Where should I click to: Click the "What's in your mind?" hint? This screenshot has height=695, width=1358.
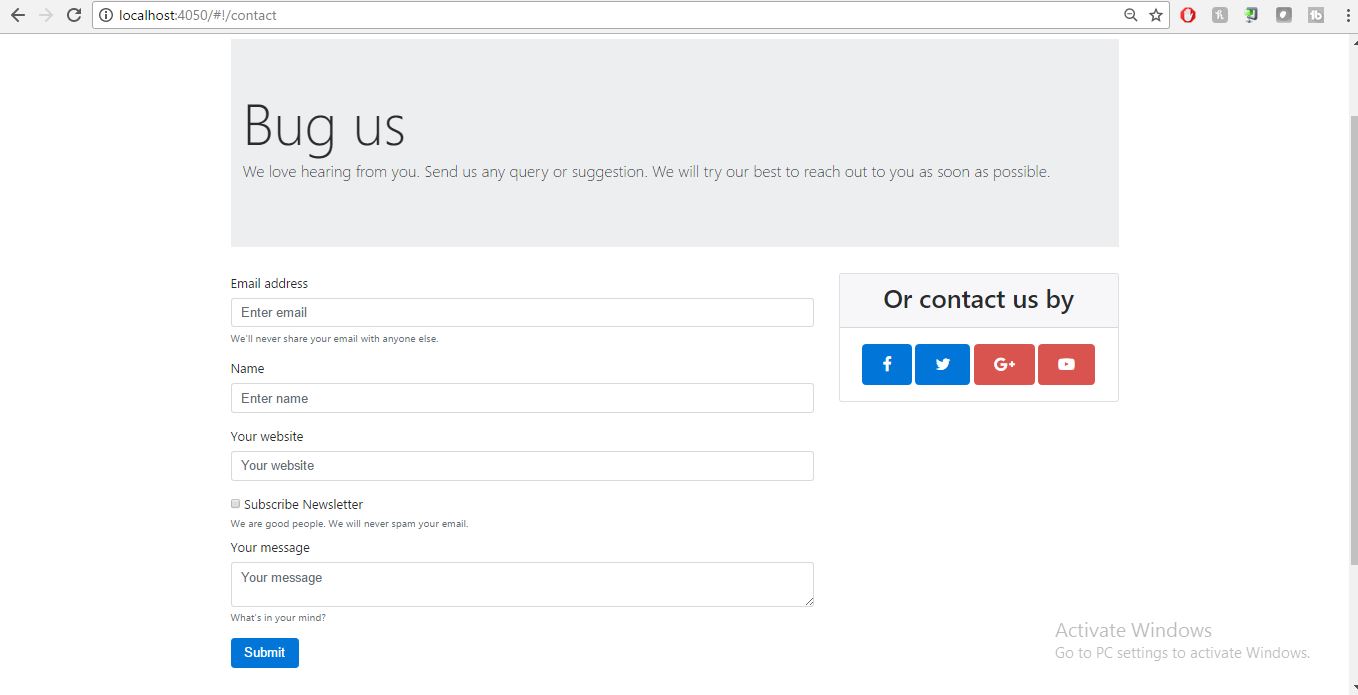coord(278,618)
